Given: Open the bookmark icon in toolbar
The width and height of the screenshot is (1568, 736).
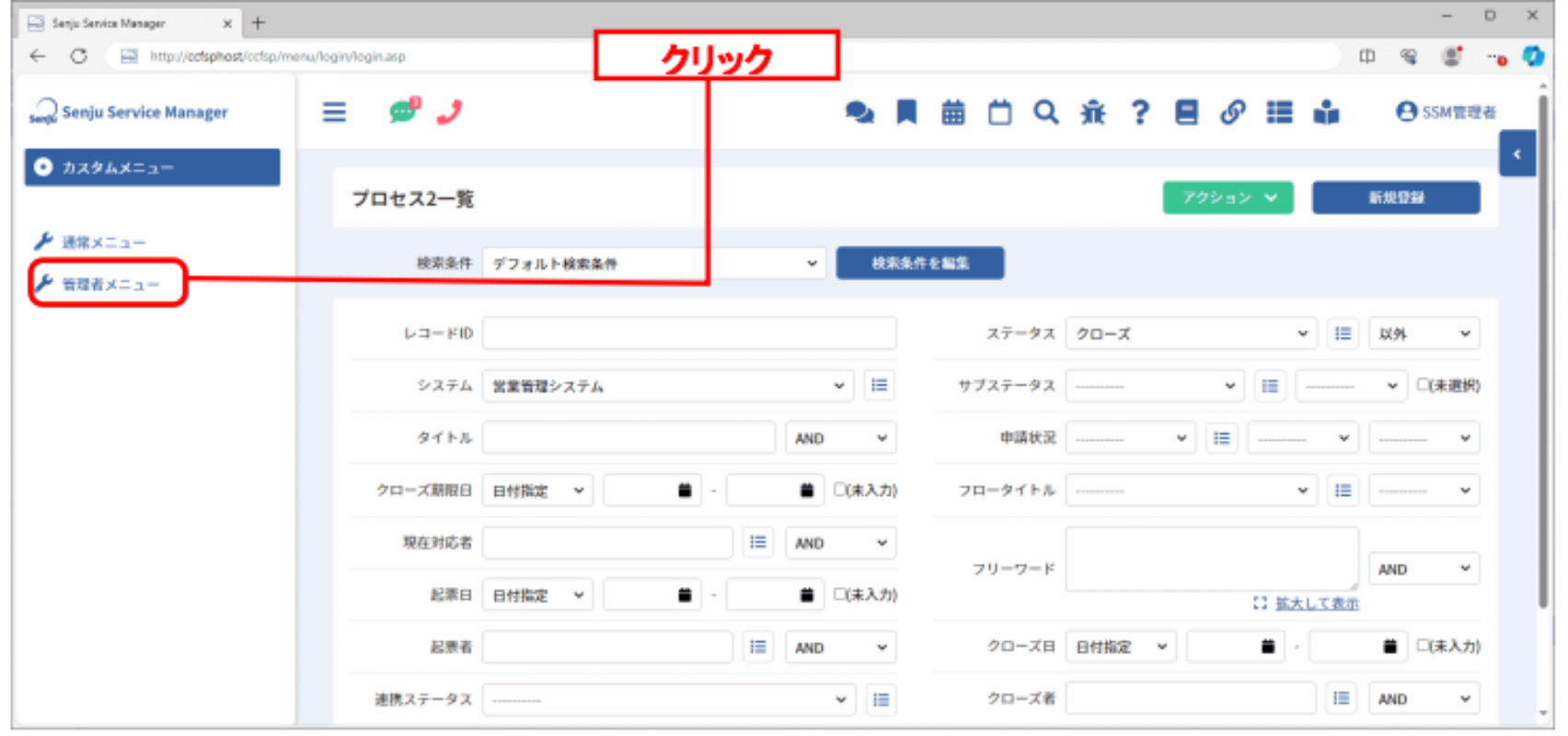Looking at the screenshot, I should pyautogui.click(x=906, y=112).
